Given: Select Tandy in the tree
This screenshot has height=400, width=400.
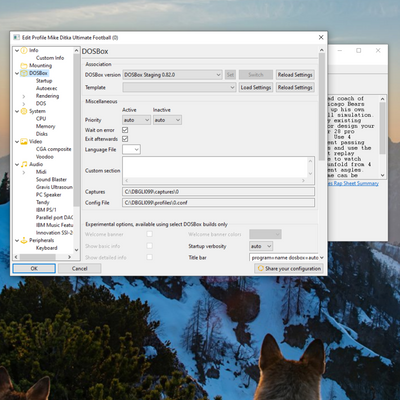Looking at the screenshot, I should coord(42,202).
